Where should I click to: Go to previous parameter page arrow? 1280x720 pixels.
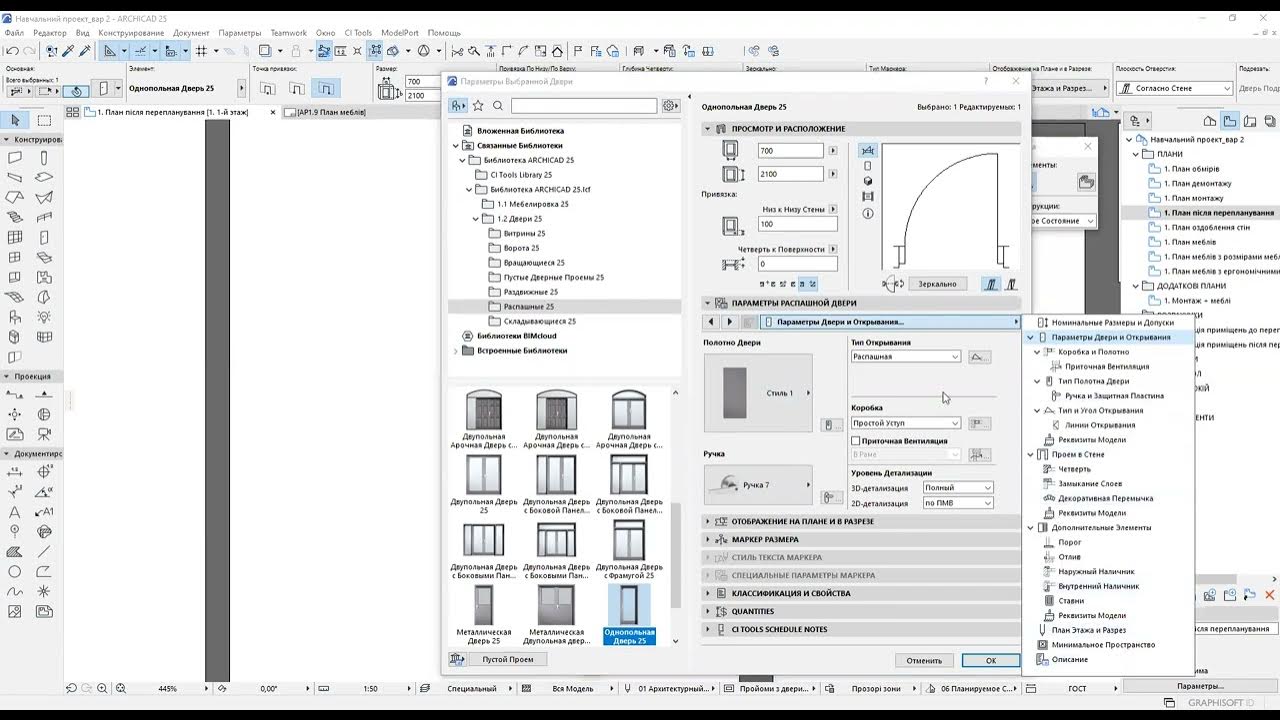712,322
